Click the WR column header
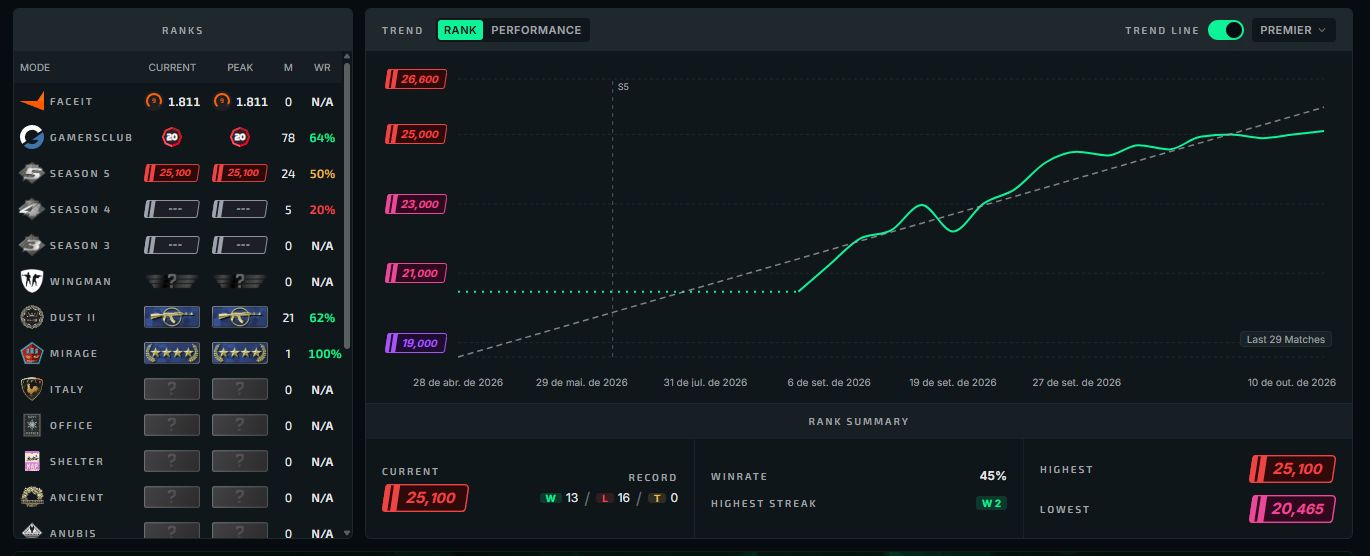 322,68
